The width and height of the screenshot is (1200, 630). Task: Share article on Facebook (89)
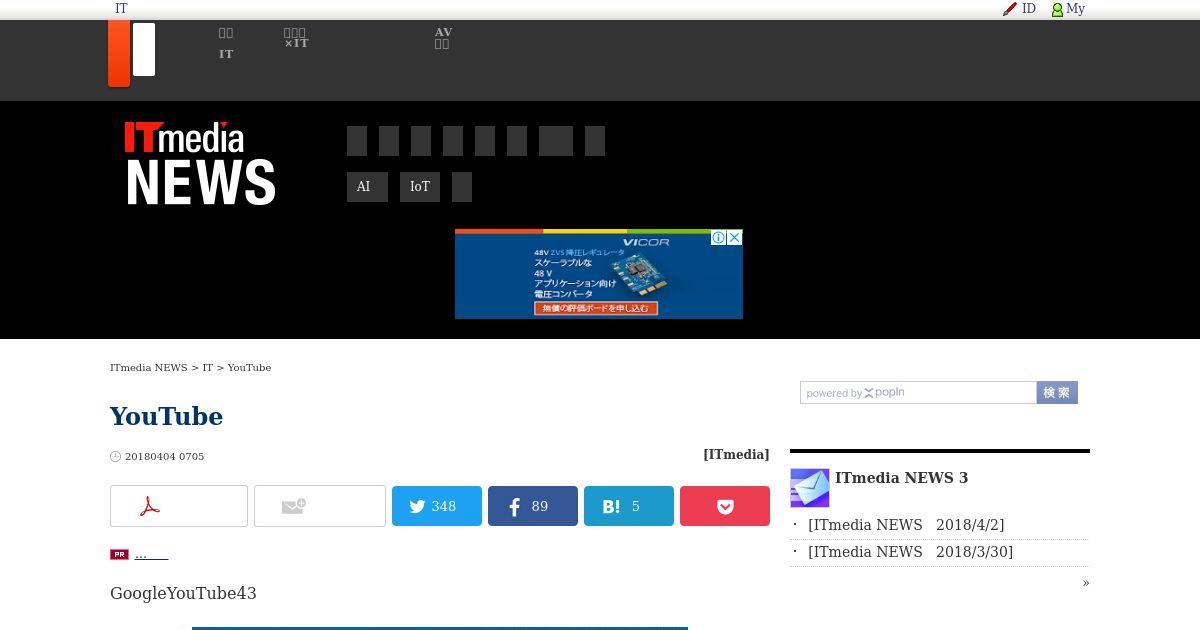[533, 506]
